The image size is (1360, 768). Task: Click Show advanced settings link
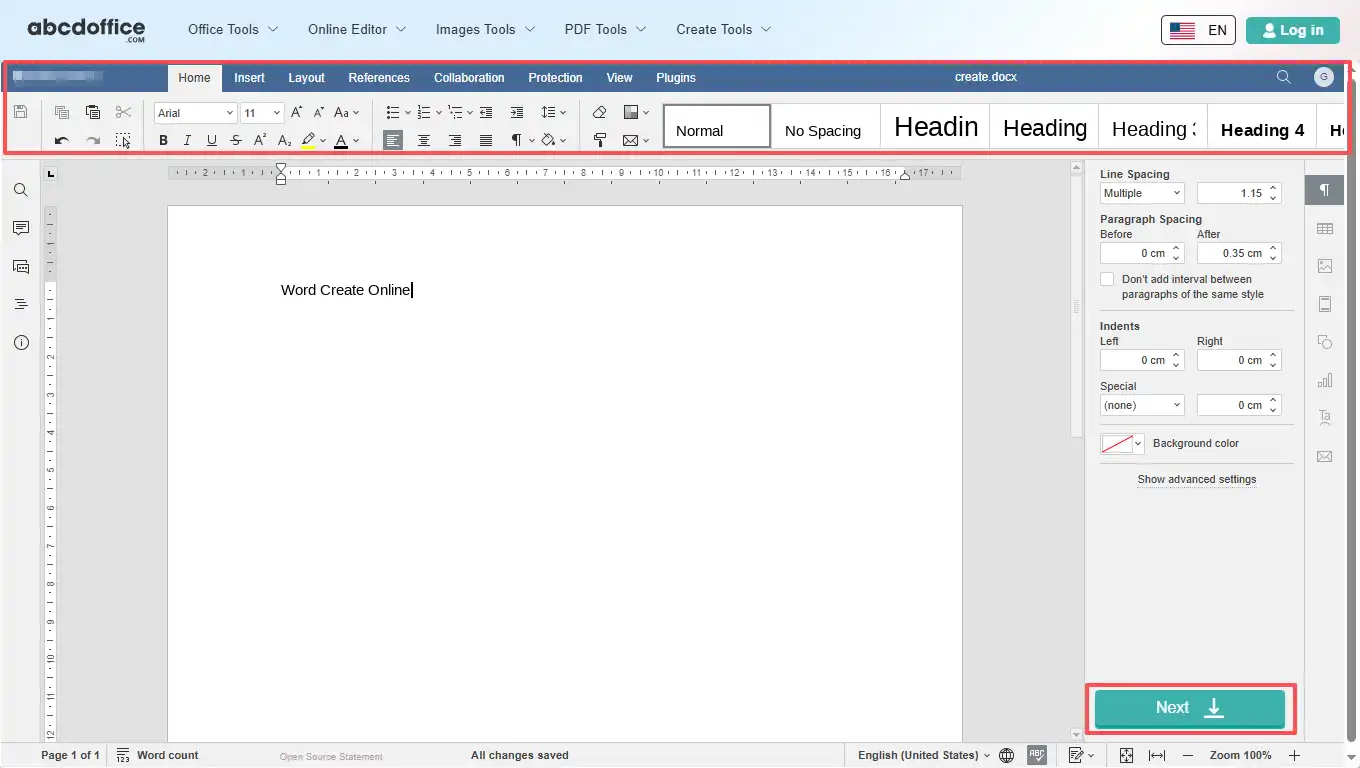tap(1196, 479)
